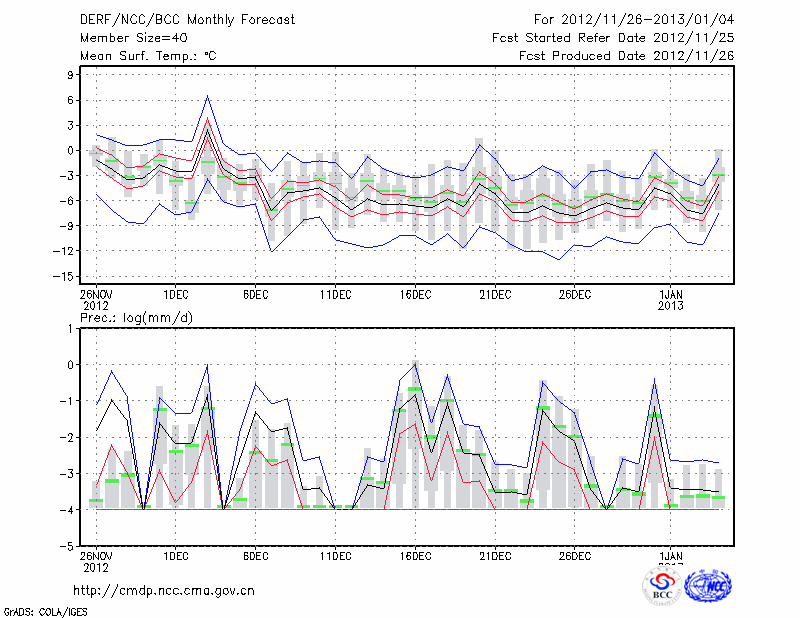Select 26NOV 2012 on temperature chart axis
Viewport: 800px width, 618px height.
coord(96,299)
